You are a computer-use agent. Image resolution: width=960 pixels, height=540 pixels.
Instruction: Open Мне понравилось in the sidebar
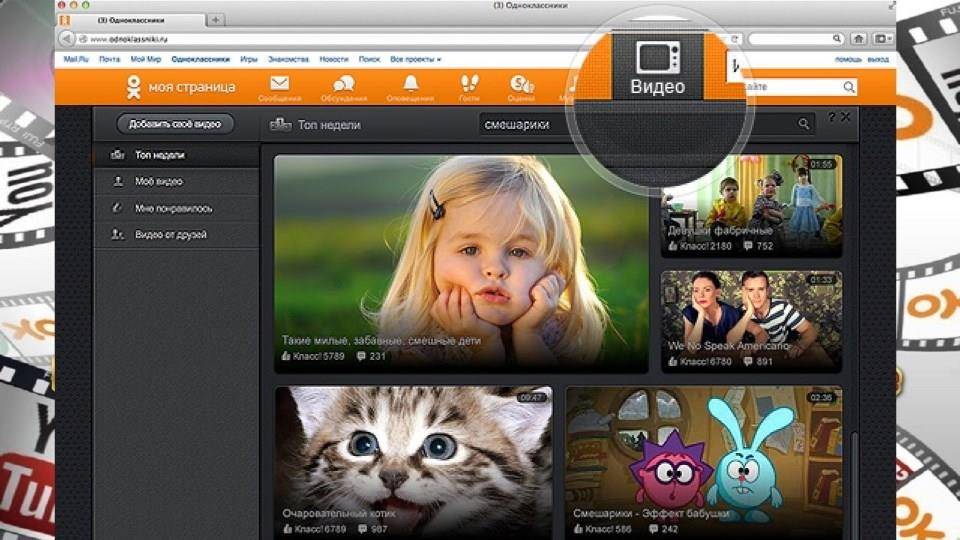[x=171, y=208]
